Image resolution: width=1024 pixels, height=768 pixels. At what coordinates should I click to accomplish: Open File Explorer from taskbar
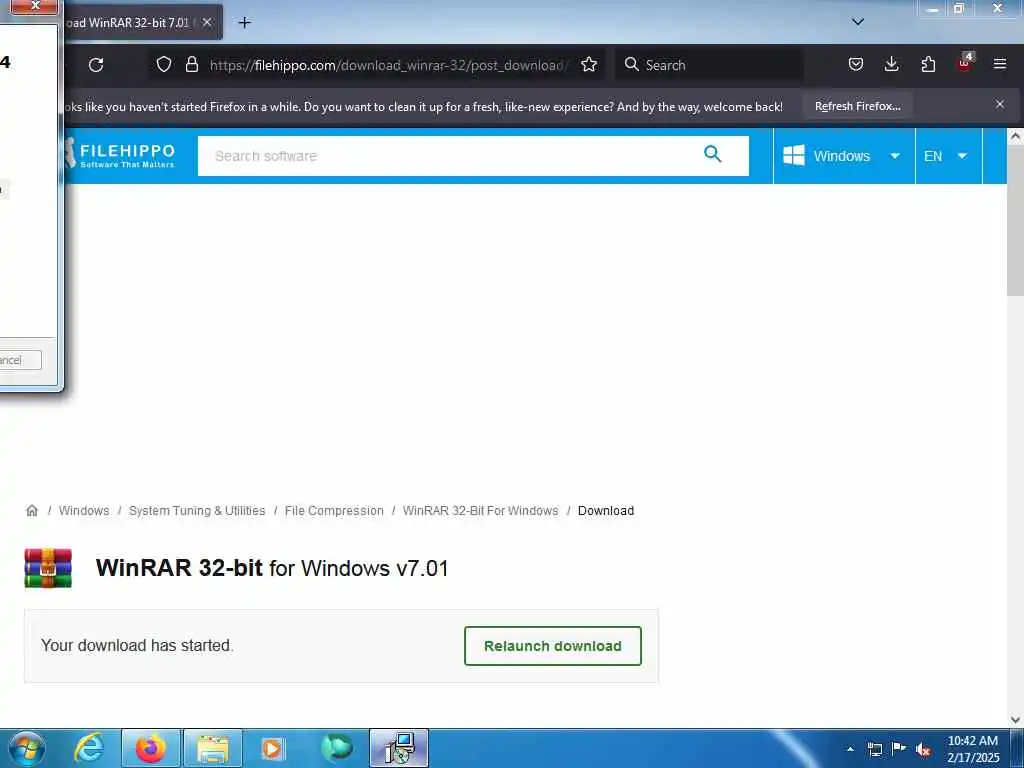[213, 748]
